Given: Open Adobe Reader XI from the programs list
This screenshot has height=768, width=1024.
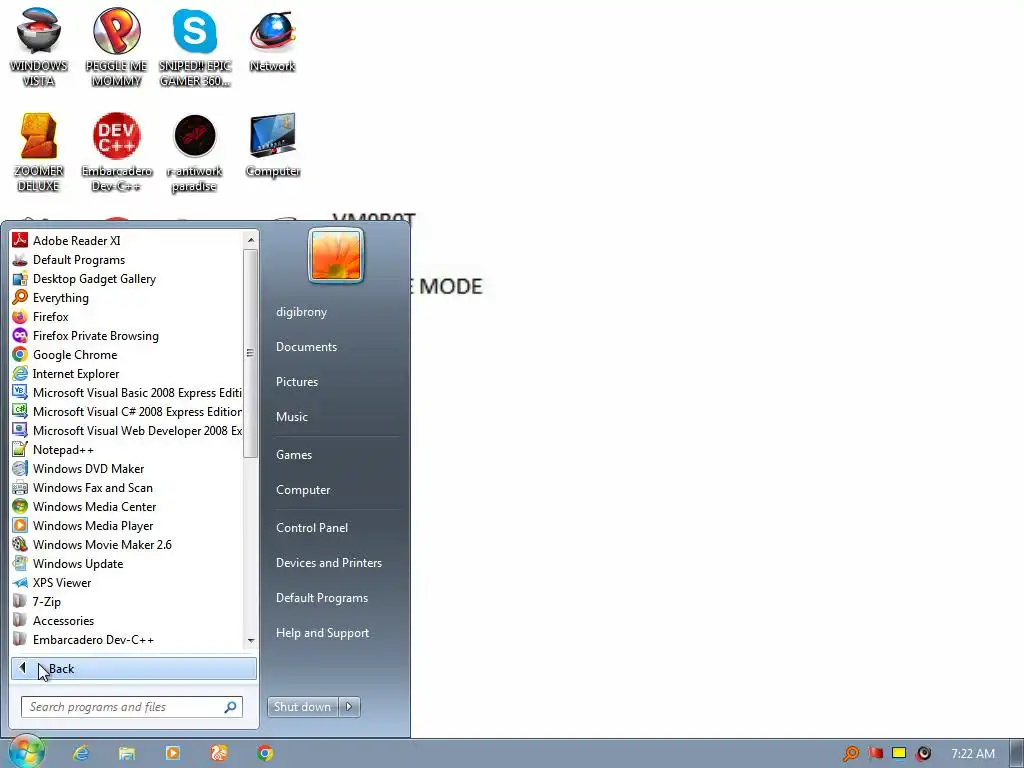Looking at the screenshot, I should (x=127, y=241).
